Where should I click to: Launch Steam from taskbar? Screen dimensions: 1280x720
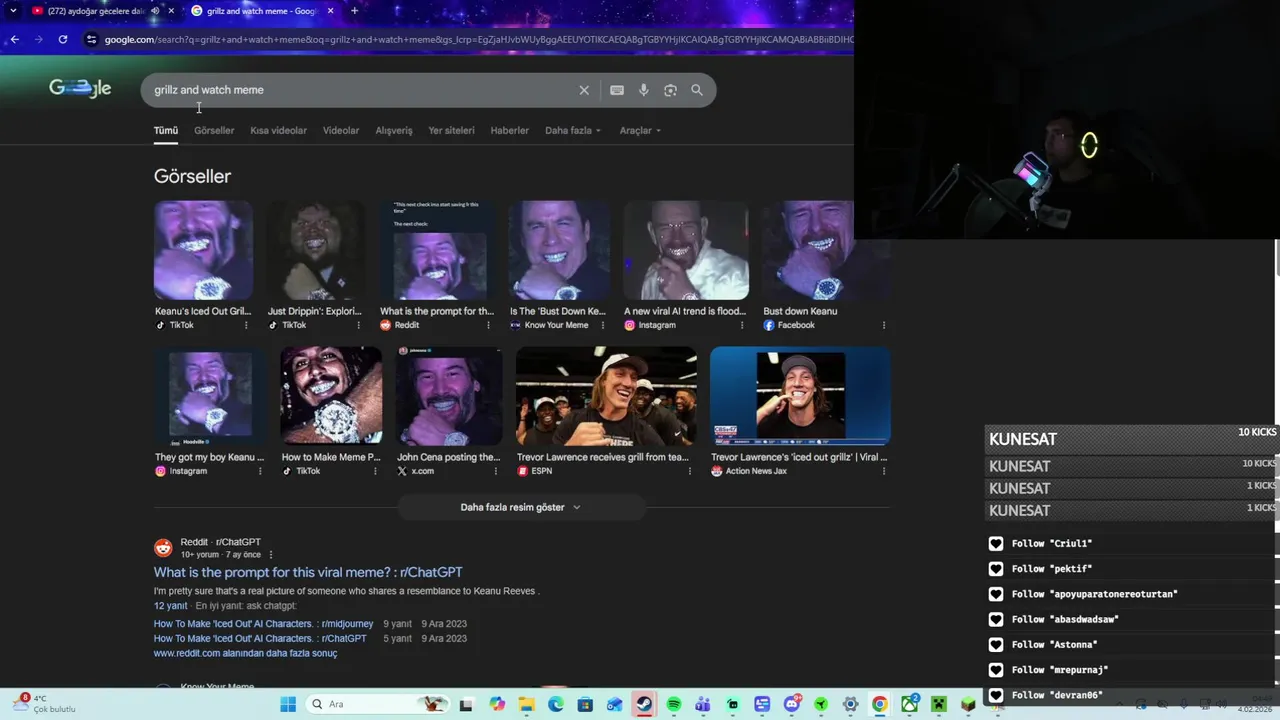coord(644,704)
